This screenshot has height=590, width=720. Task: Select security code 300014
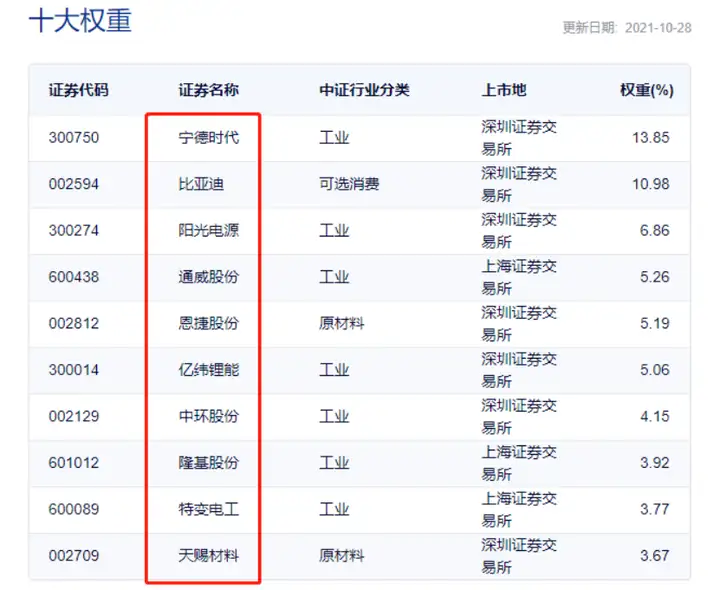[x=74, y=370]
